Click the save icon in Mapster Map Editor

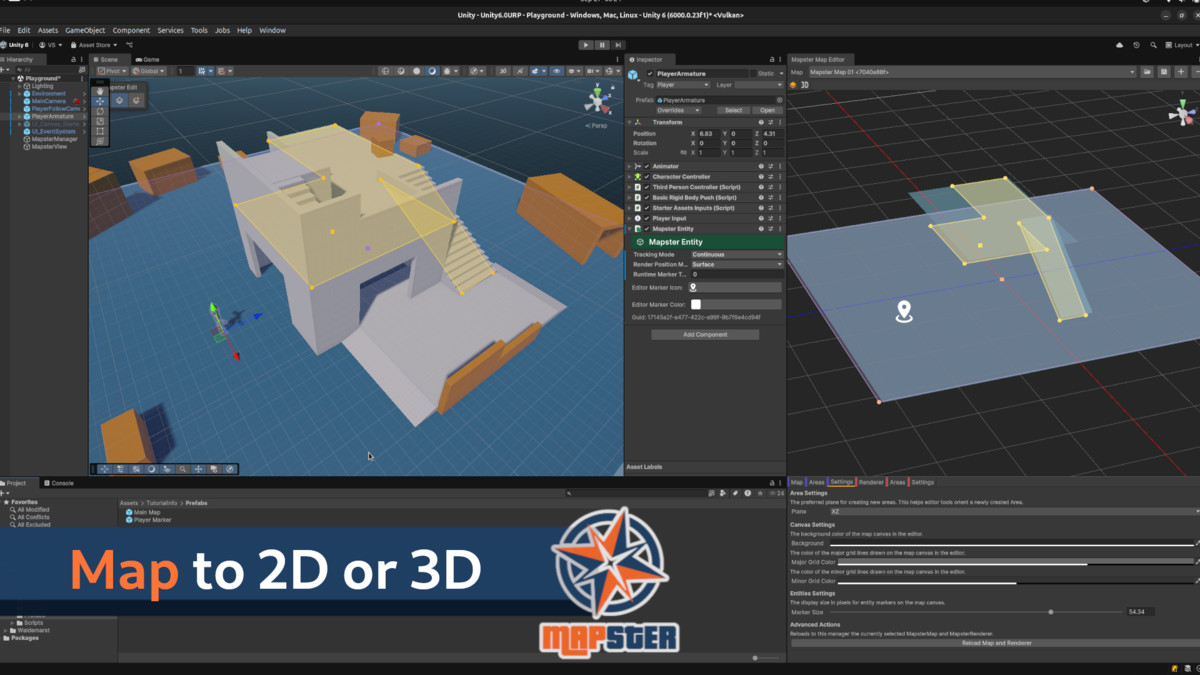(1164, 72)
